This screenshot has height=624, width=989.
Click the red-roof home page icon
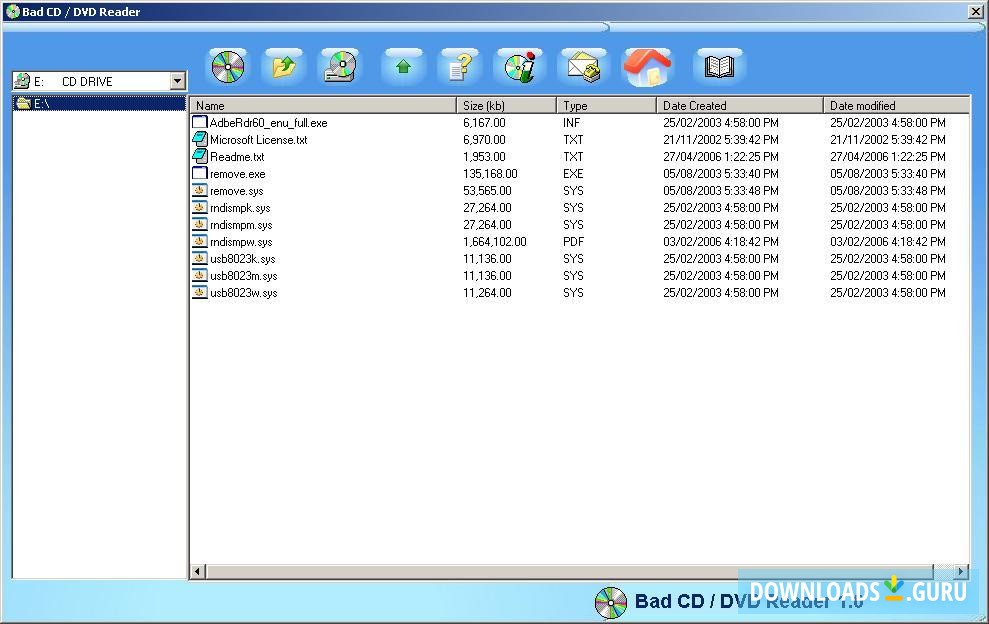(647, 67)
